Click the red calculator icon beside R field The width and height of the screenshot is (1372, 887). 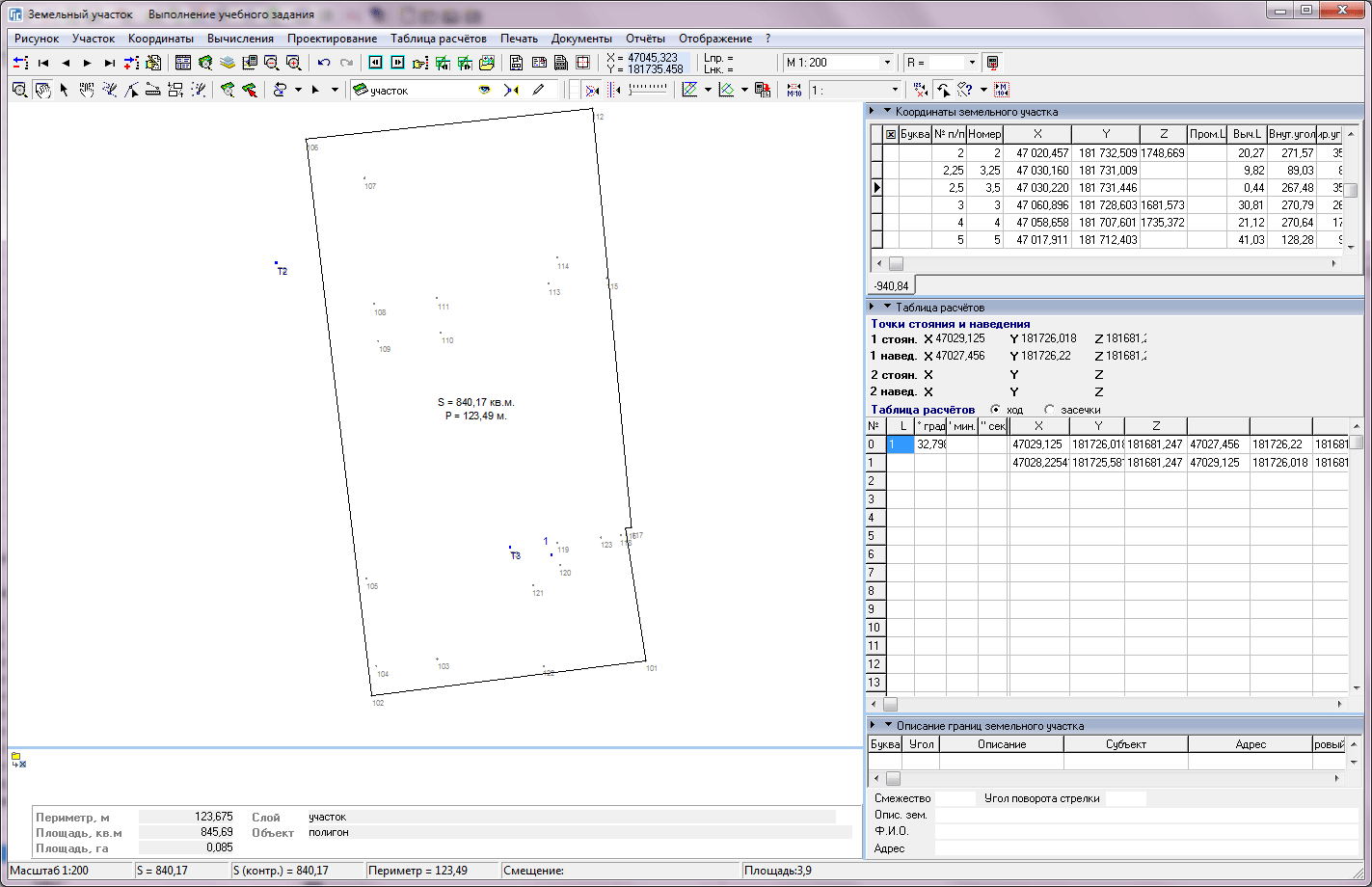(993, 63)
